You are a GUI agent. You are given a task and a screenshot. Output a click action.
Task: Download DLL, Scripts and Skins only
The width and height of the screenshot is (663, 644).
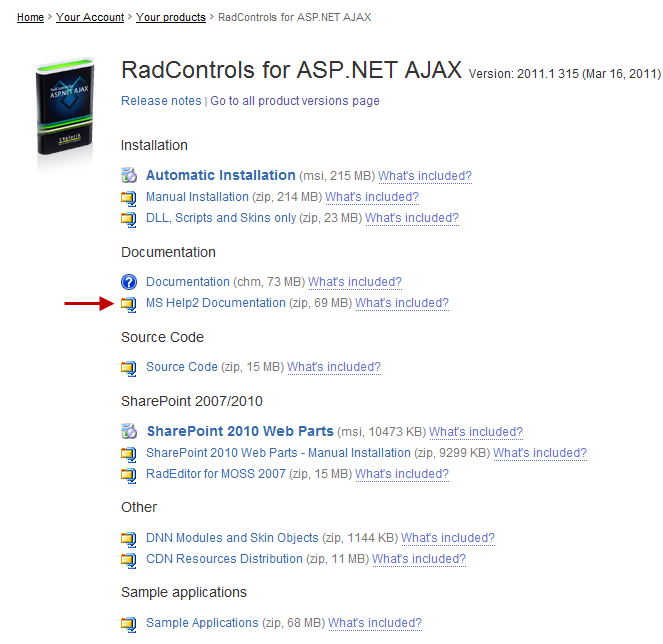[x=221, y=218]
